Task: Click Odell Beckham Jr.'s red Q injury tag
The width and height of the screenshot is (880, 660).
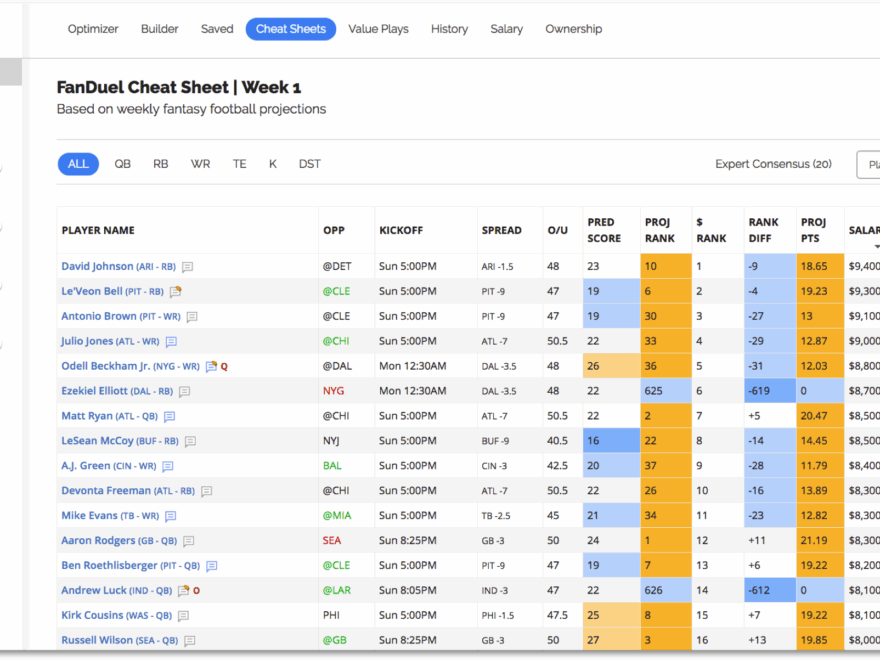Action: [x=224, y=367]
